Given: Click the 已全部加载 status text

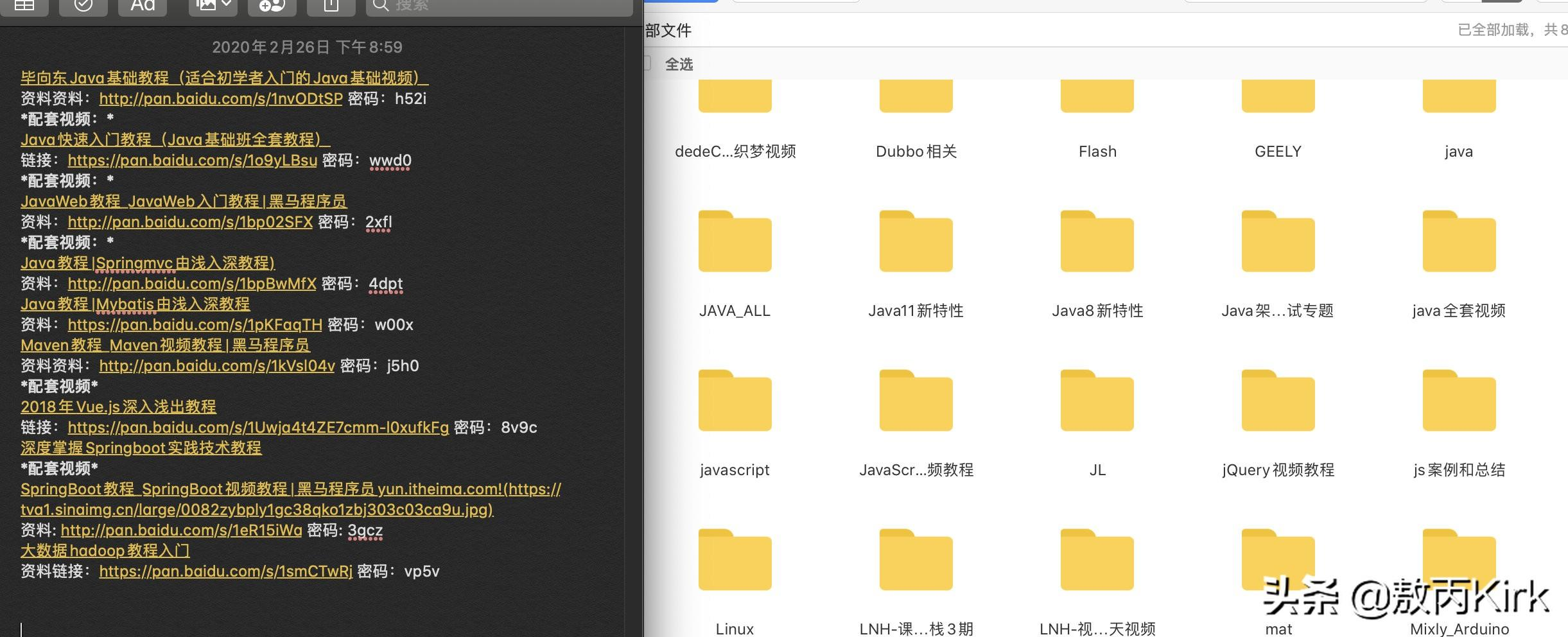Looking at the screenshot, I should coord(1513,30).
